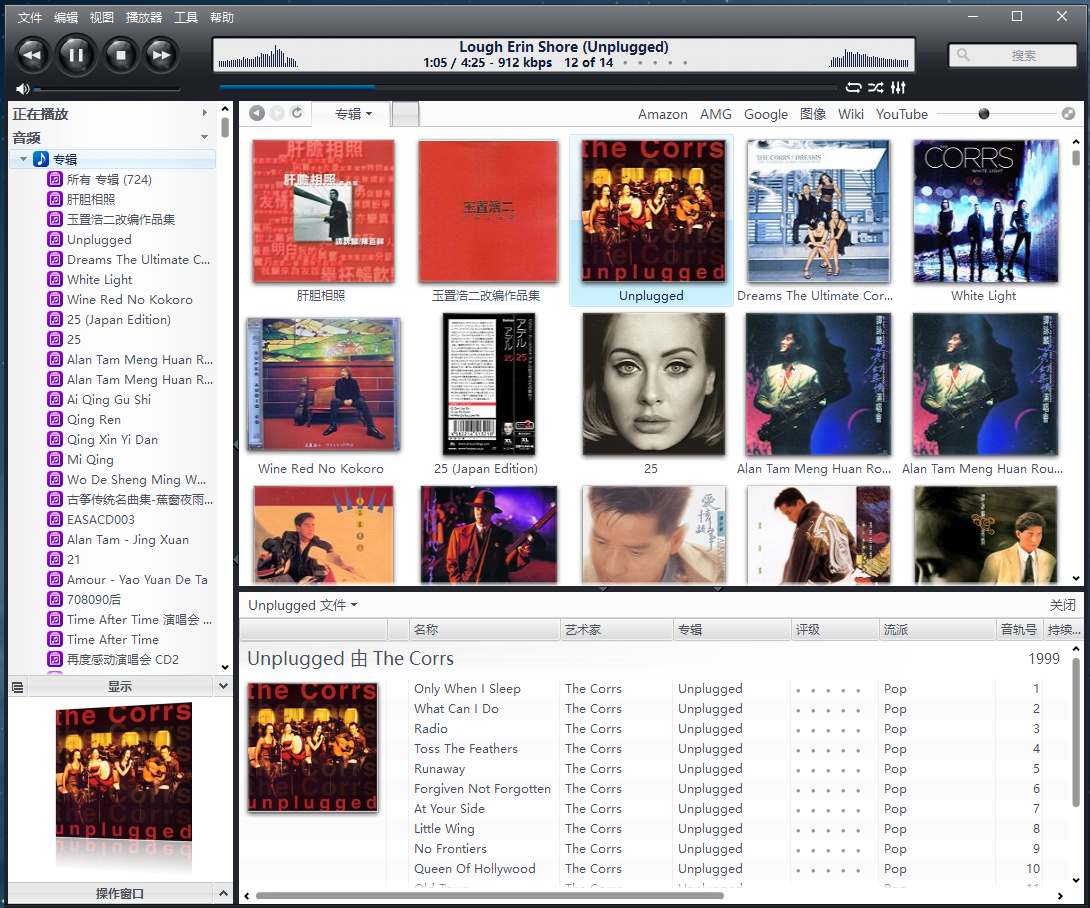Open the 专辑 view dropdown tab
Screen dimensions: 1090x908
[x=352, y=114]
